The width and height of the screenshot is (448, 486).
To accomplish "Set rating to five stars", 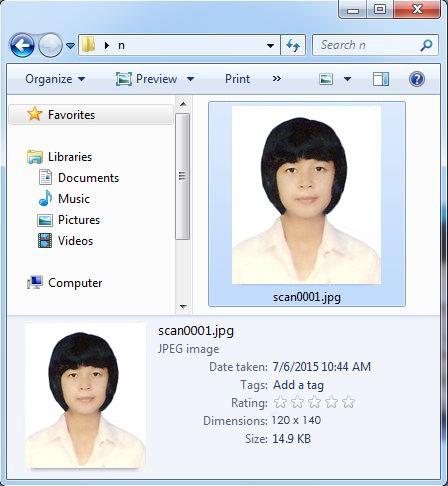I will pos(348,402).
